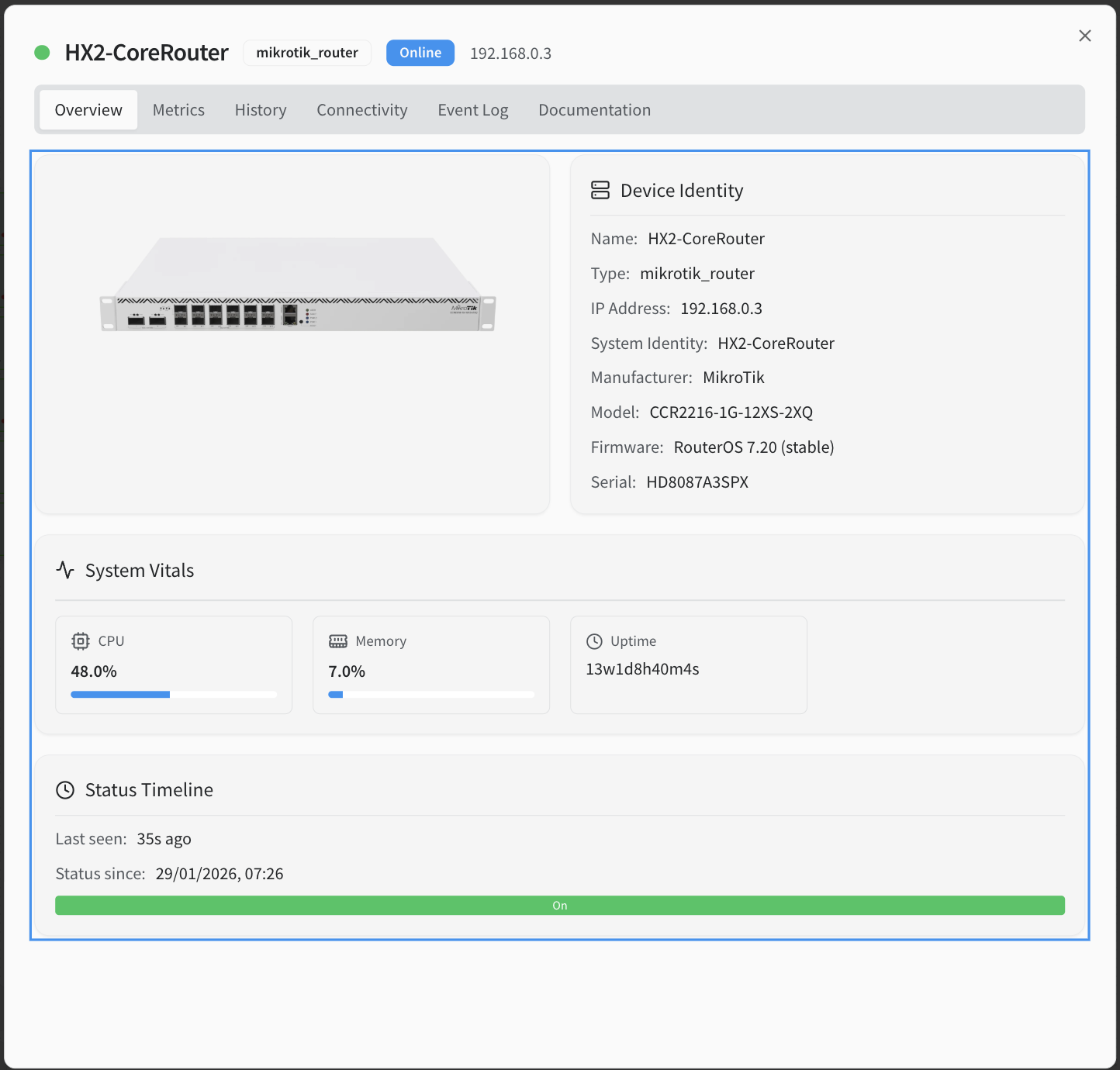
Task: Close the device details dialog
Action: [1084, 36]
